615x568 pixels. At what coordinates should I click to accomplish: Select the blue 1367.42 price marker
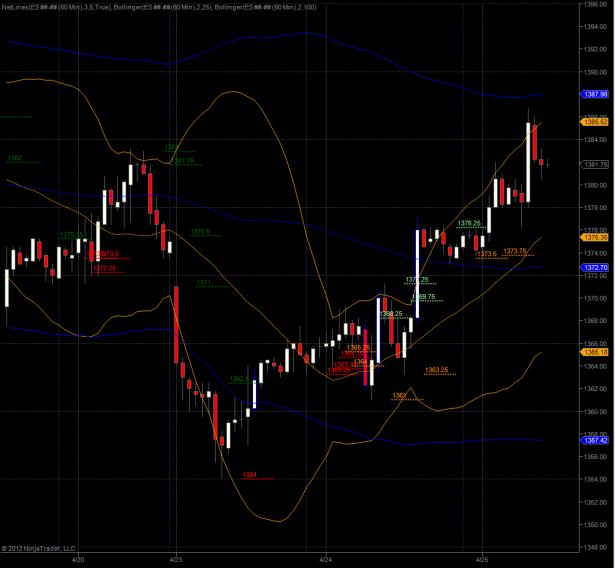point(595,440)
